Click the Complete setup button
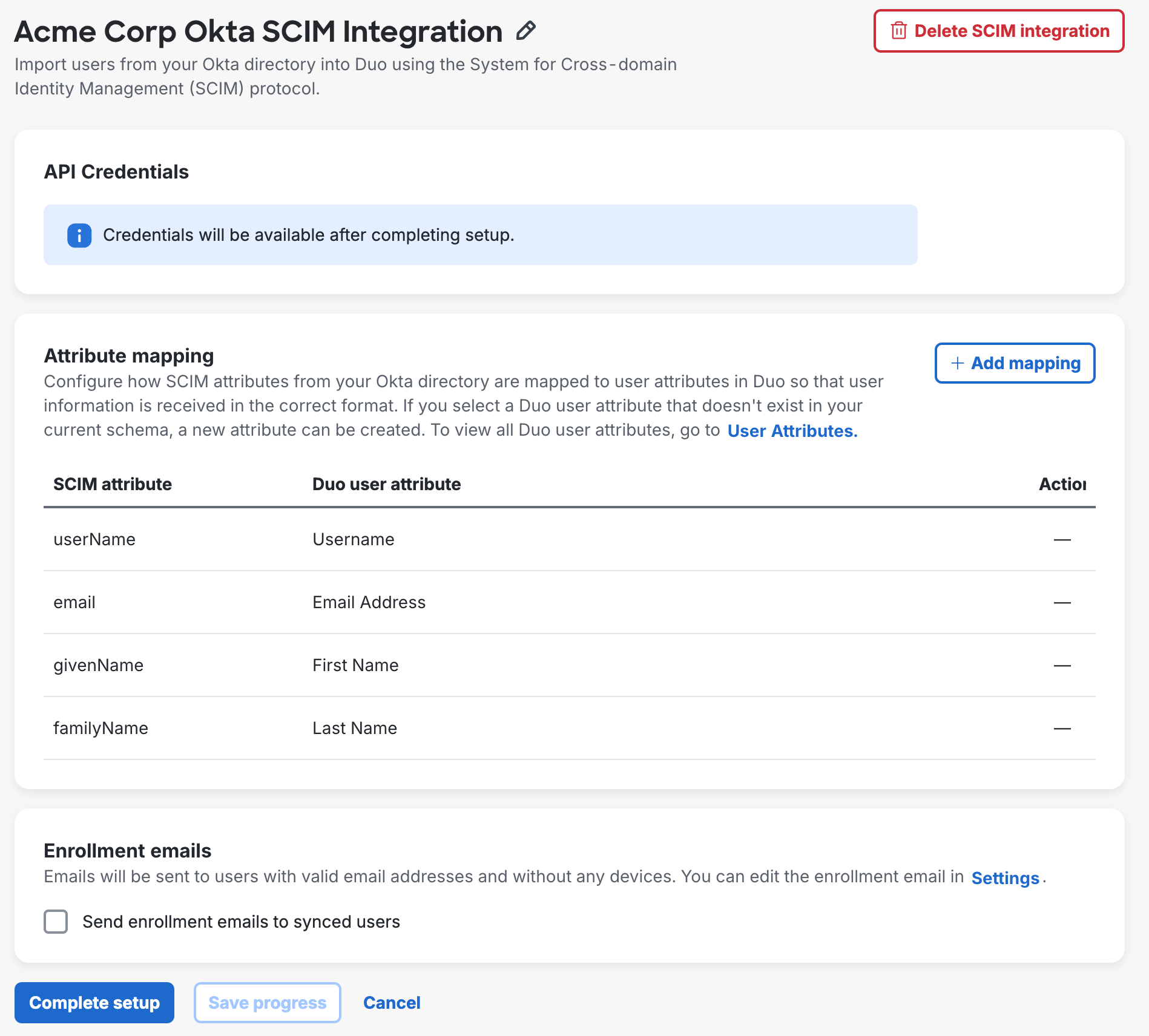 94,1002
